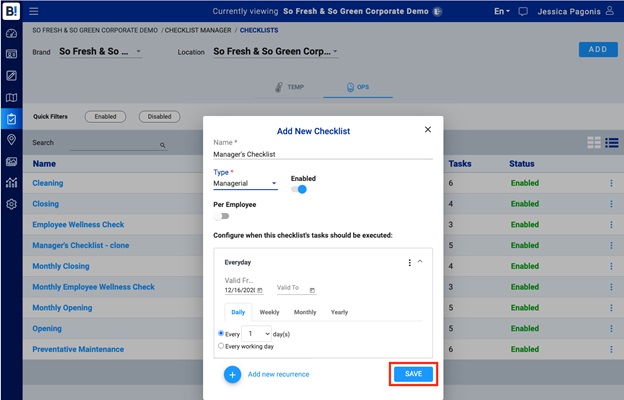The width and height of the screenshot is (624, 400).
Task: Open the Type Managerial dropdown
Action: (x=245, y=183)
